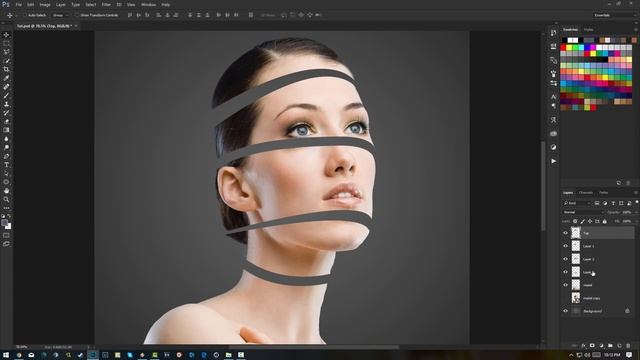Open the Auto-Select Group dropdown
The image size is (640, 360).
[60, 15]
